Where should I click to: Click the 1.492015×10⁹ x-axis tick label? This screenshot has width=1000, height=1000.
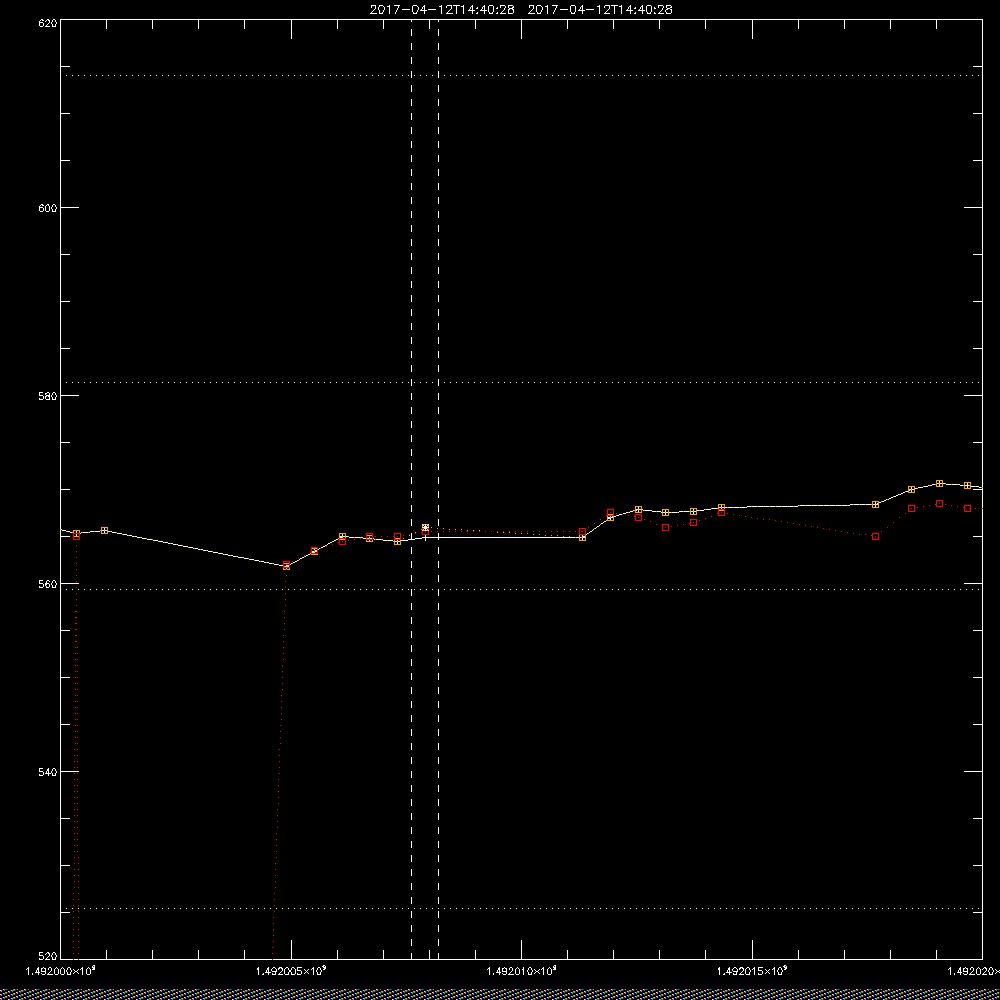click(753, 971)
